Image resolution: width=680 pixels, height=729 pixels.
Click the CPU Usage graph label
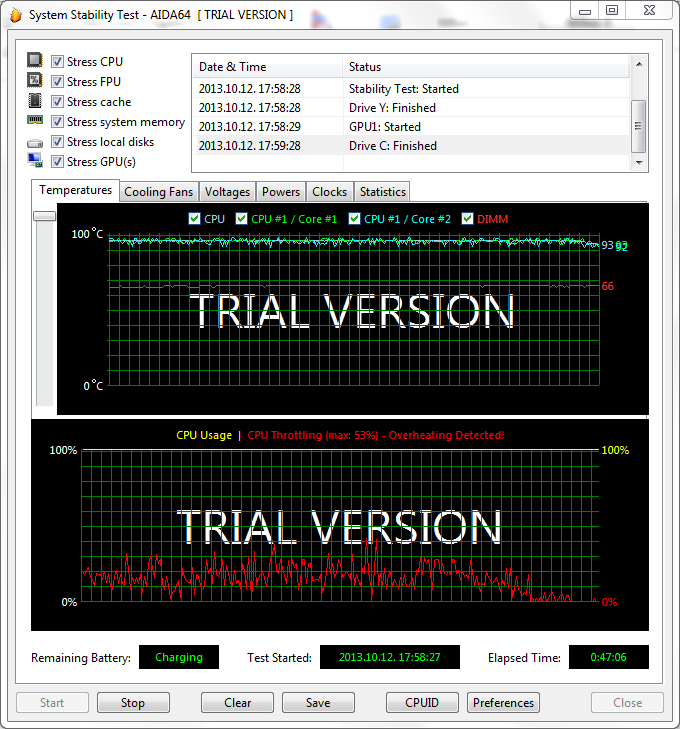pyautogui.click(x=204, y=435)
